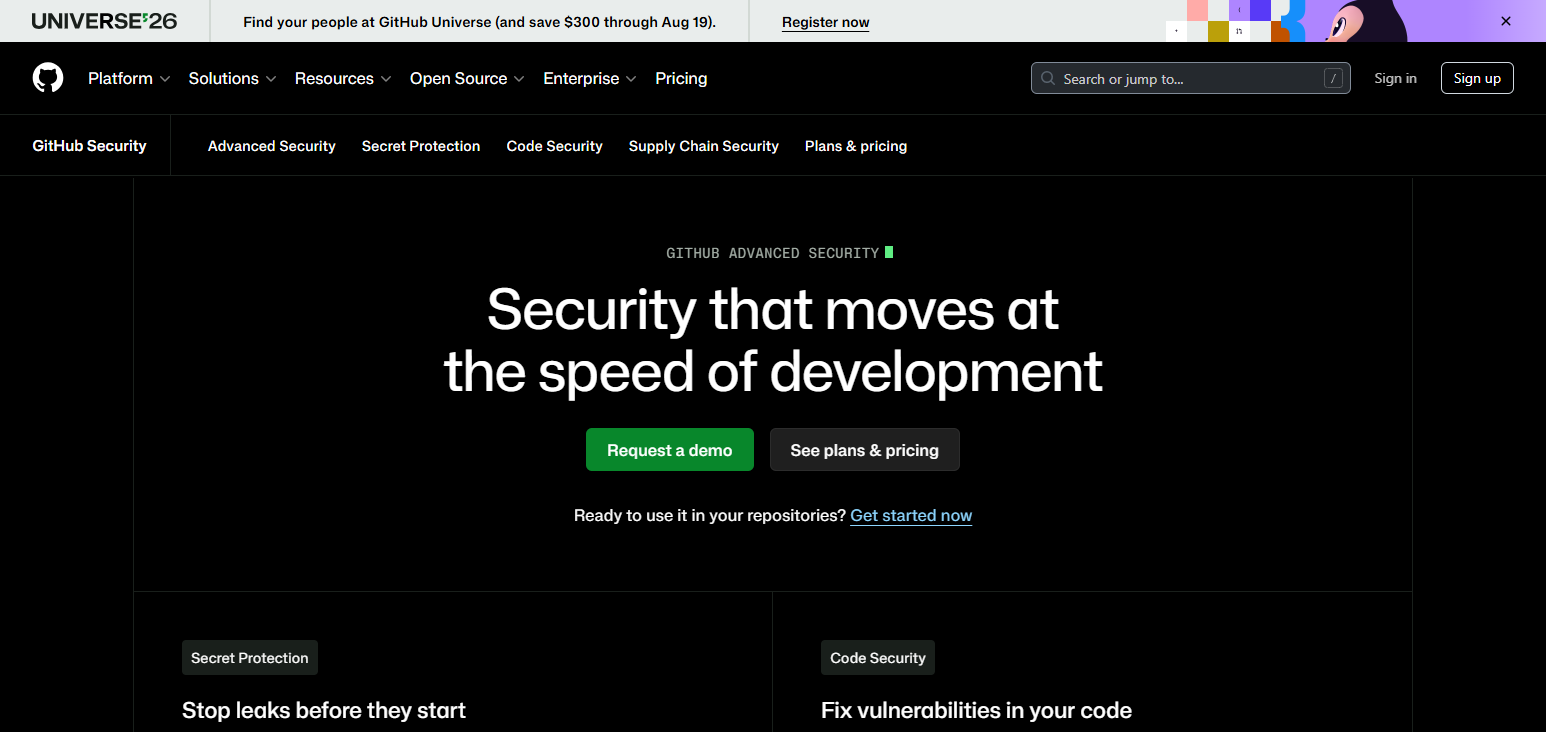The width and height of the screenshot is (1546, 732).
Task: Dismiss the Universe banner with X
Action: pos(1506,21)
